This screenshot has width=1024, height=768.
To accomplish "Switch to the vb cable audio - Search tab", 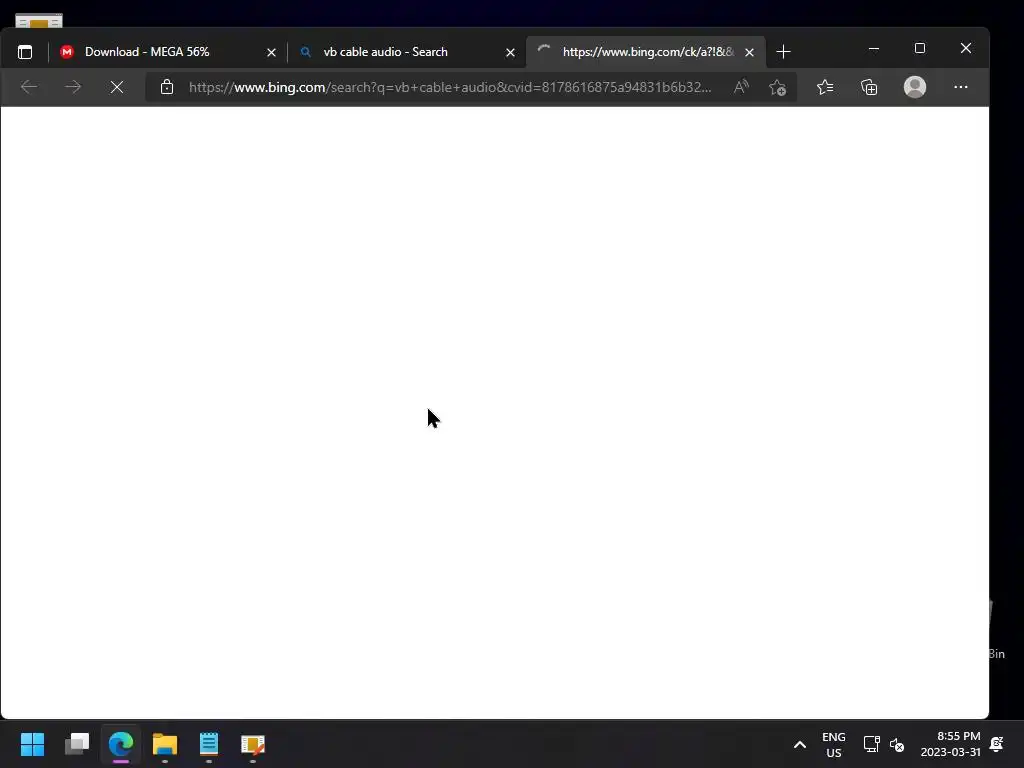I will click(405, 52).
